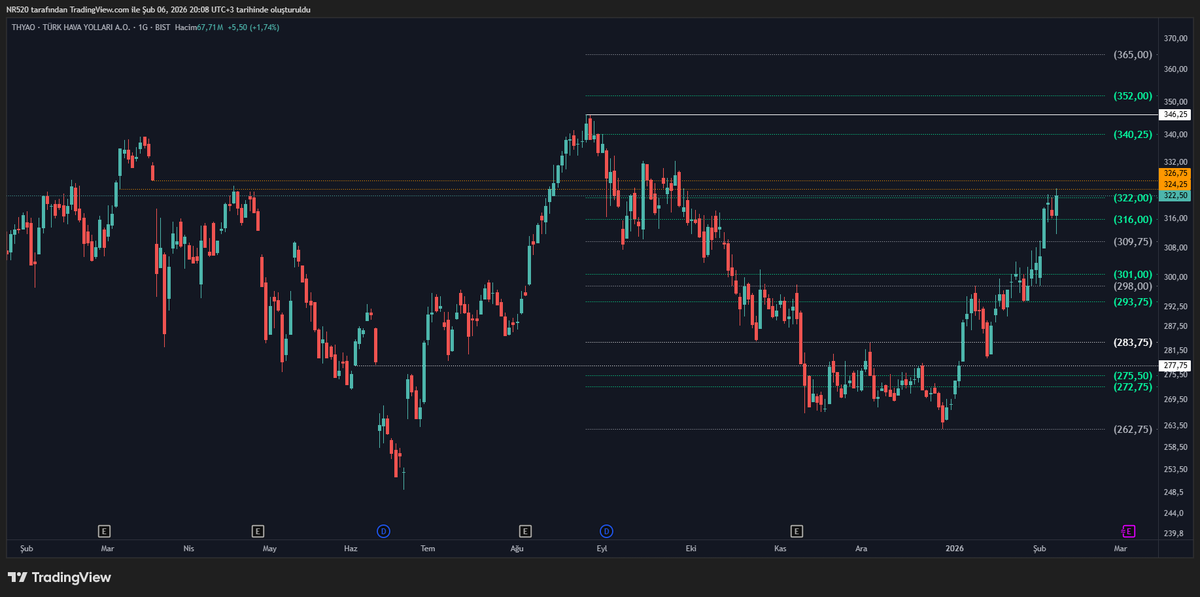Image resolution: width=1200 pixels, height=597 pixels.
Task: Click the Kas month on the time axis
Action: click(x=781, y=549)
